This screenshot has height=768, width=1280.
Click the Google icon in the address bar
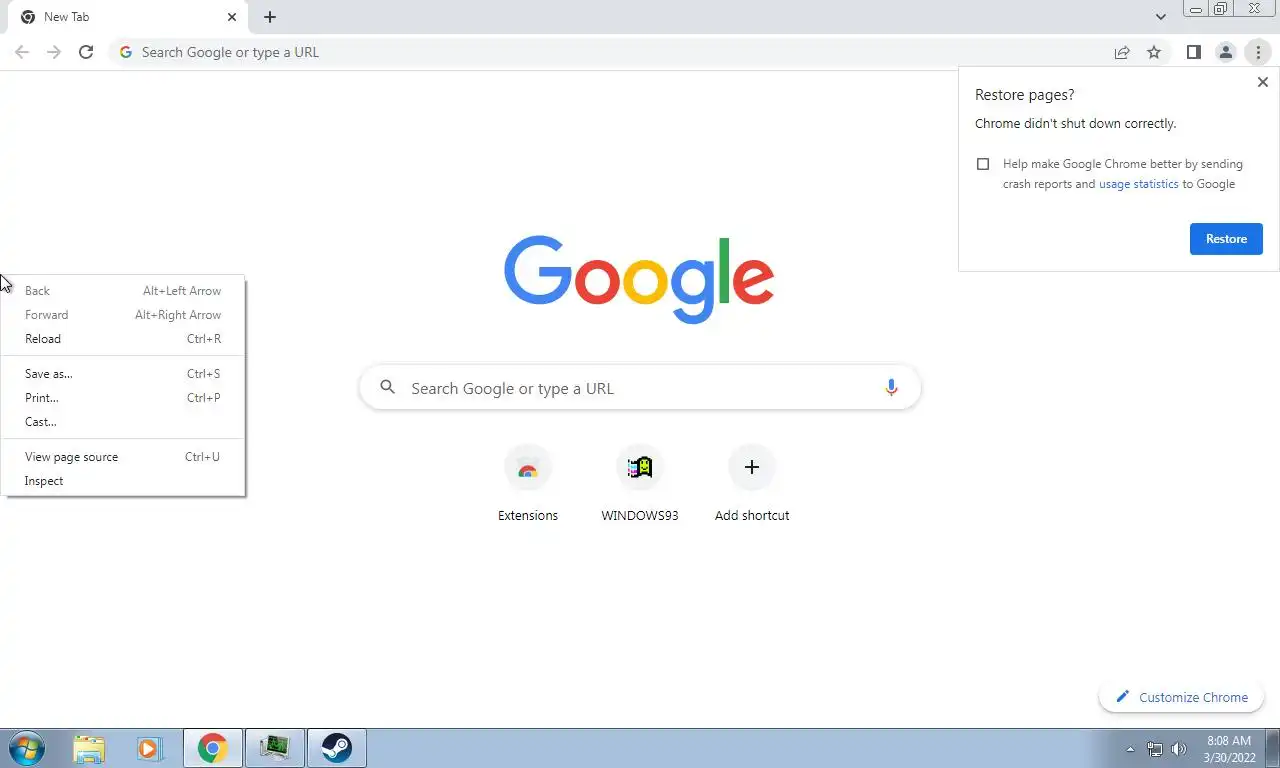pos(125,52)
